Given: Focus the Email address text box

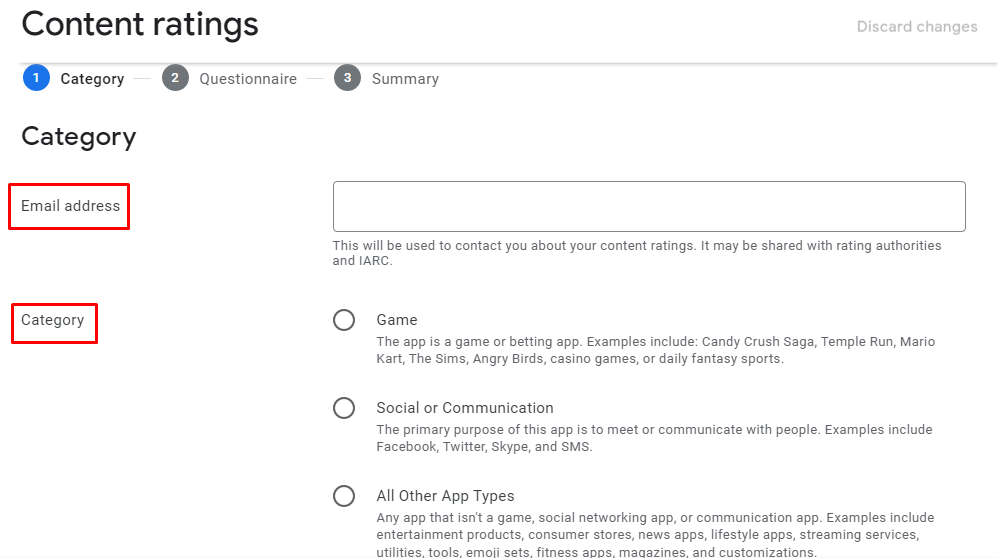Looking at the screenshot, I should [x=649, y=207].
